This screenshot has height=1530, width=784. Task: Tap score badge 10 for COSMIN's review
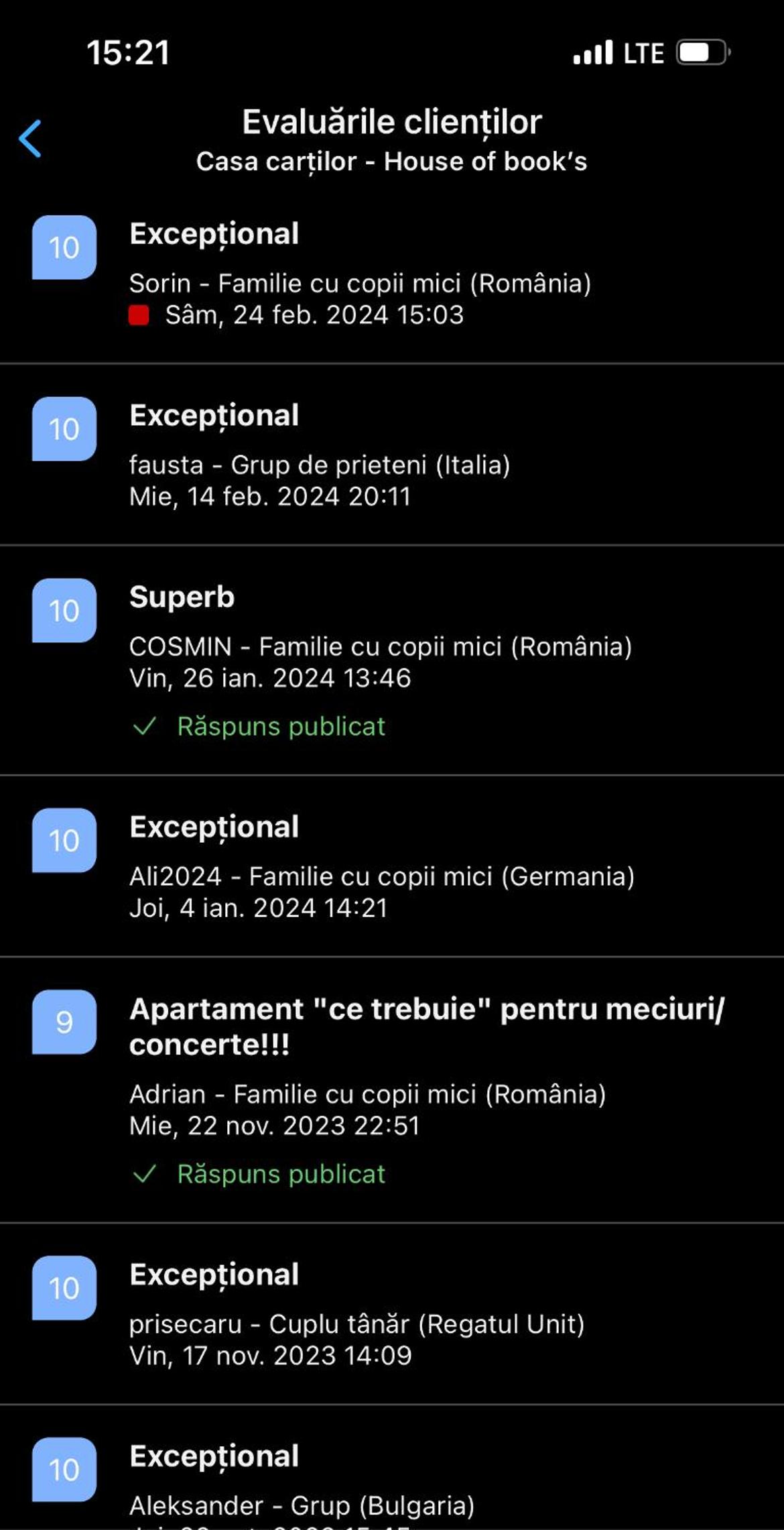coord(64,611)
